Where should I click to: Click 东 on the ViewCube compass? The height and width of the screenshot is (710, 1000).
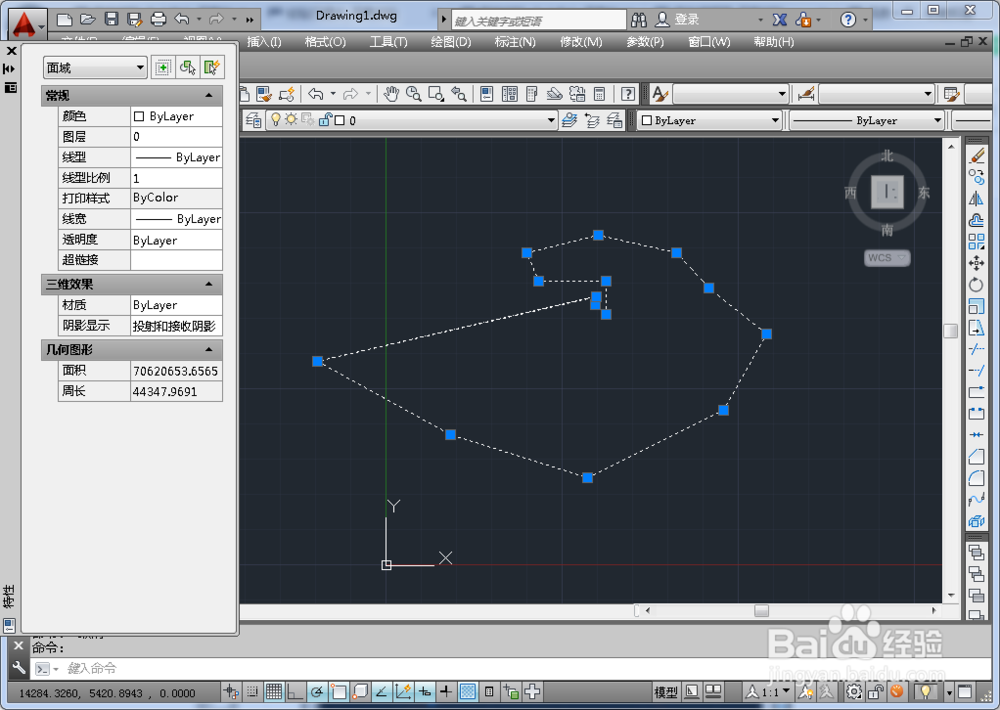point(923,192)
